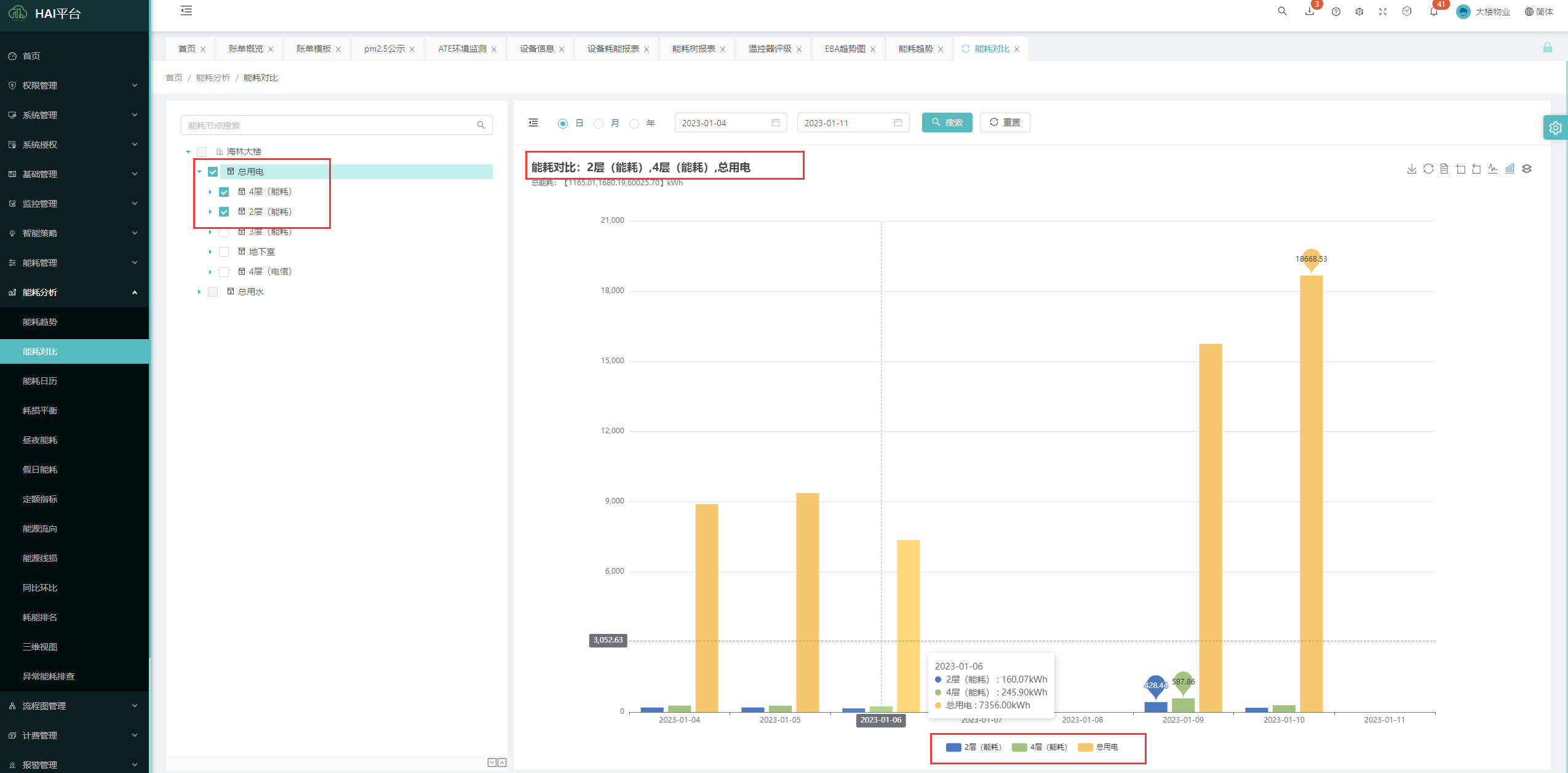Image resolution: width=1568 pixels, height=773 pixels.
Task: Click the 重置 reset button
Action: pos(1005,122)
